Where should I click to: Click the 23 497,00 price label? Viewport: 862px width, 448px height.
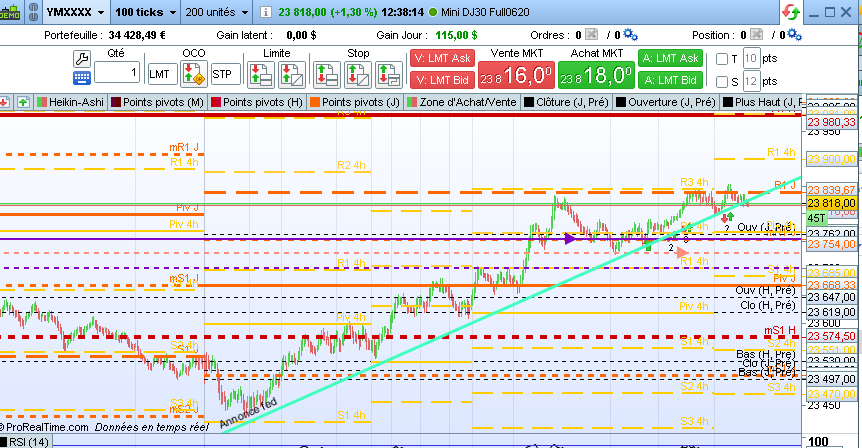tap(831, 379)
